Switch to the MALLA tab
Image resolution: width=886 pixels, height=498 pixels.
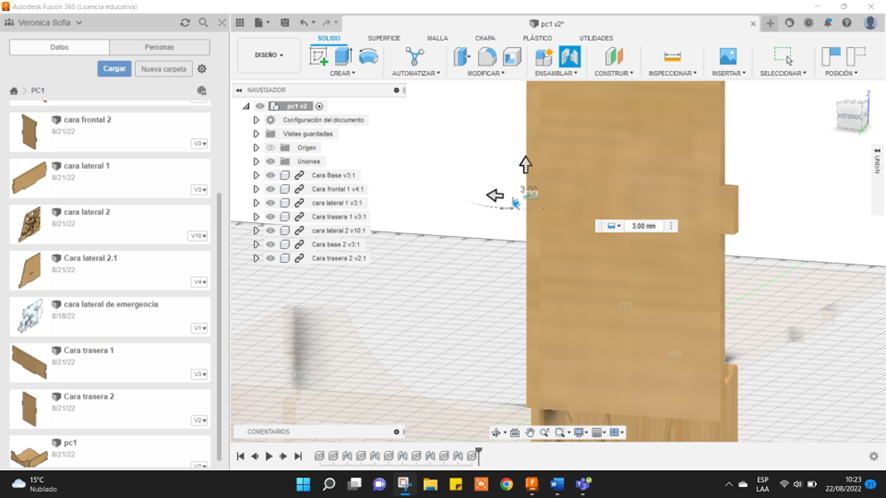(437, 38)
